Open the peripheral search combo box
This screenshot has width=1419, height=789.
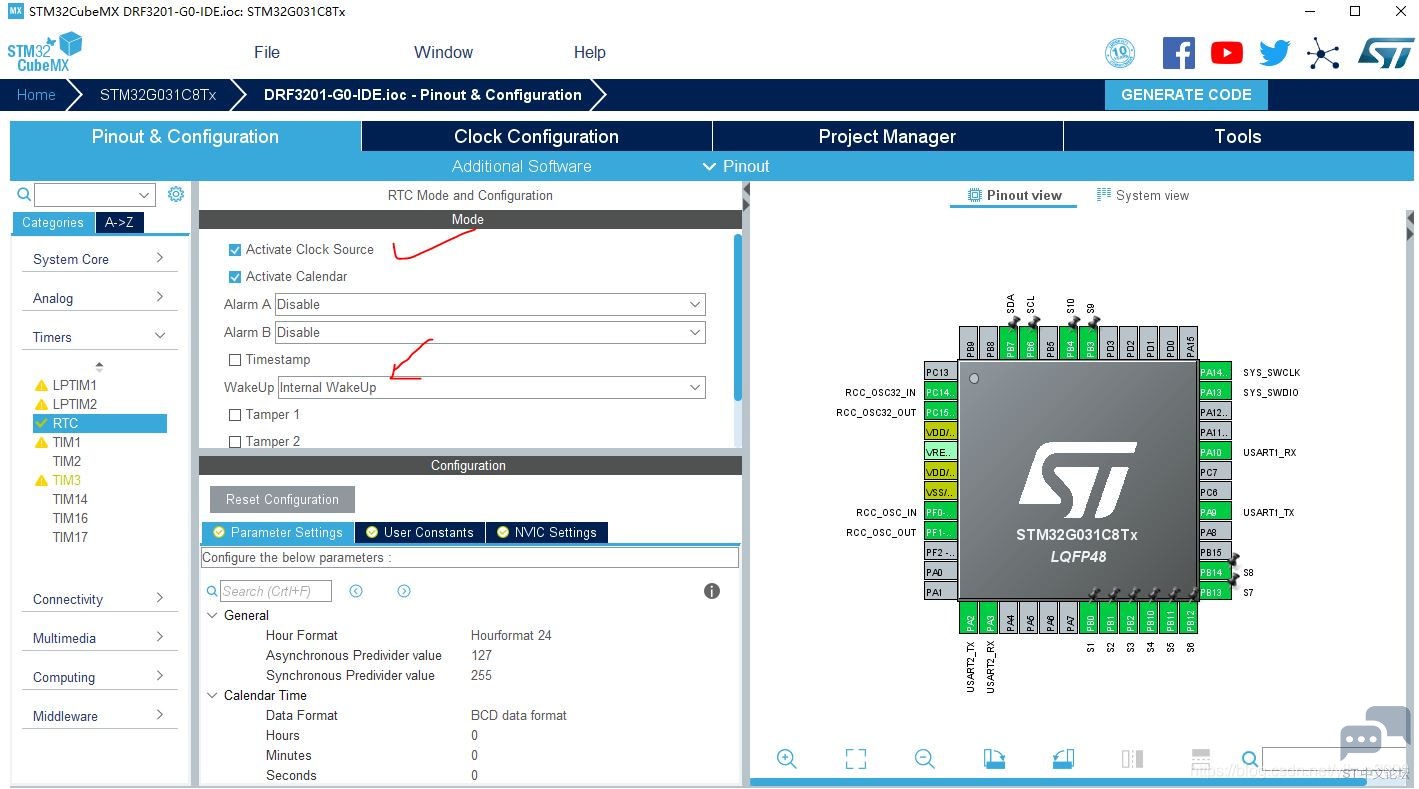tap(95, 194)
